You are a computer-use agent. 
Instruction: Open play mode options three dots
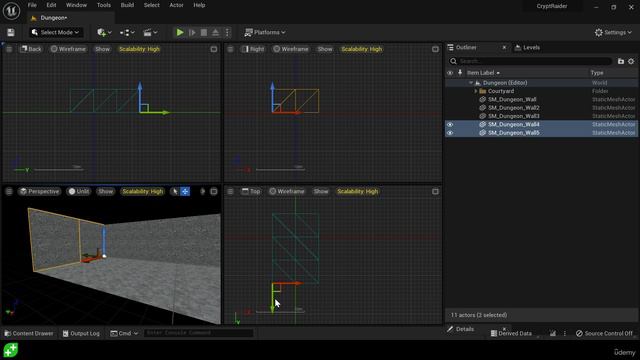click(227, 32)
